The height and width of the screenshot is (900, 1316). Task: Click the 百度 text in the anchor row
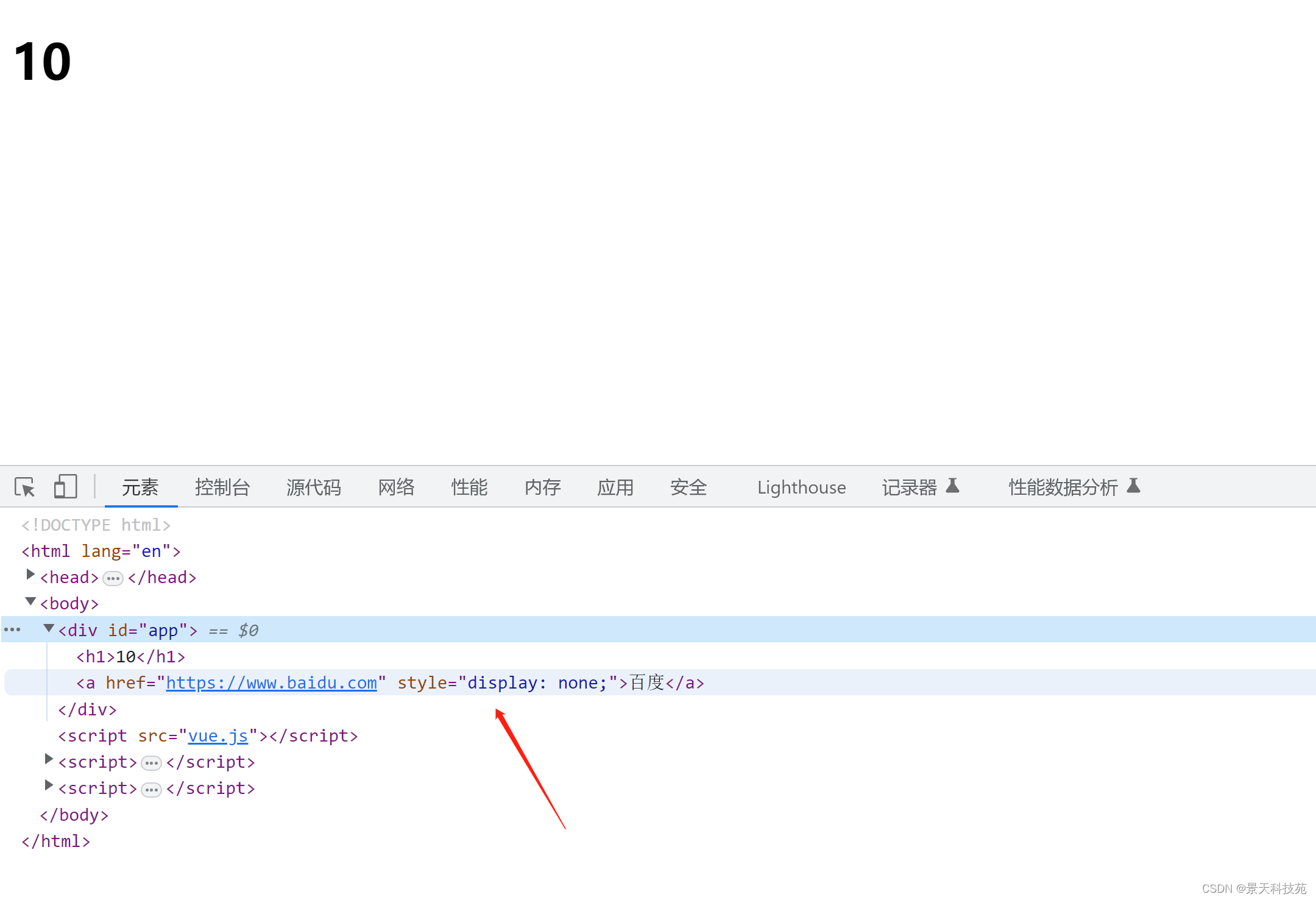647,682
